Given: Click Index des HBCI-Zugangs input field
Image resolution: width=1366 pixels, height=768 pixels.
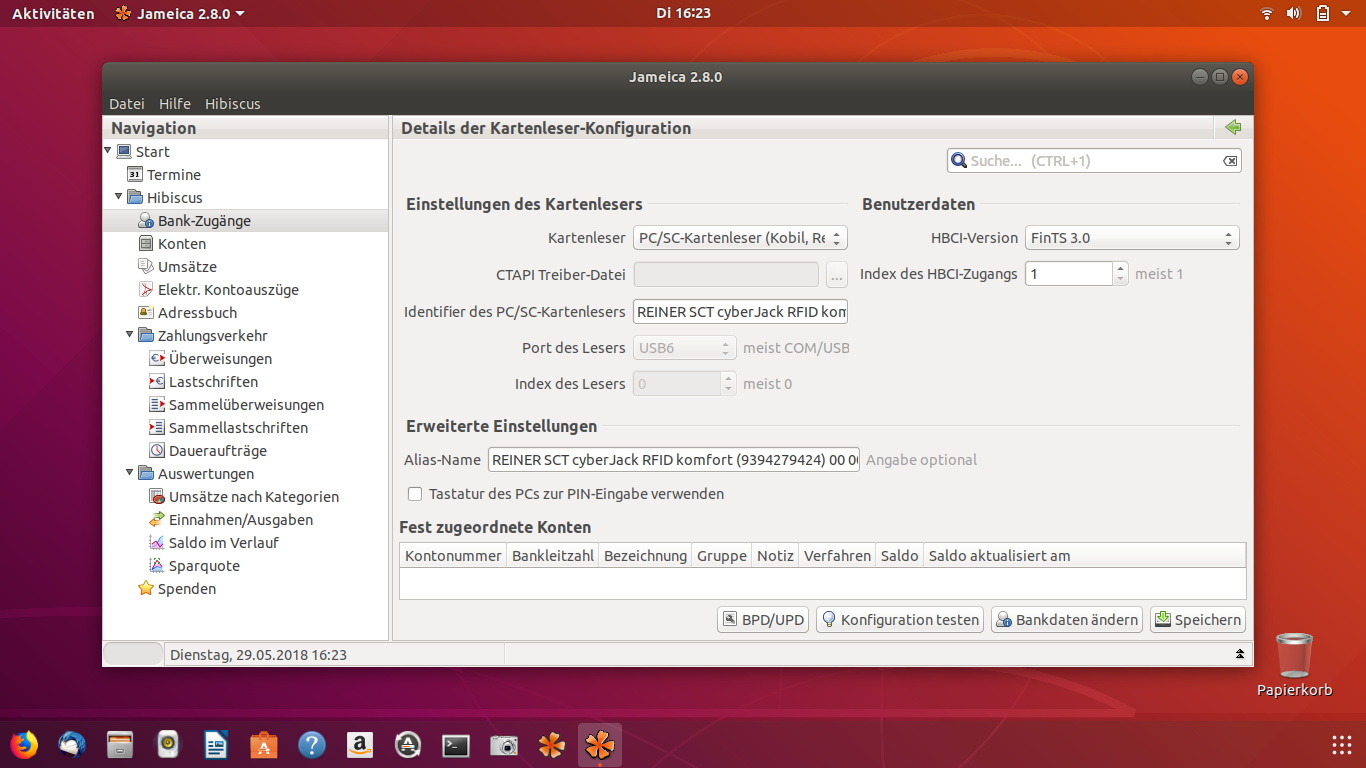Looking at the screenshot, I should click(1069, 273).
